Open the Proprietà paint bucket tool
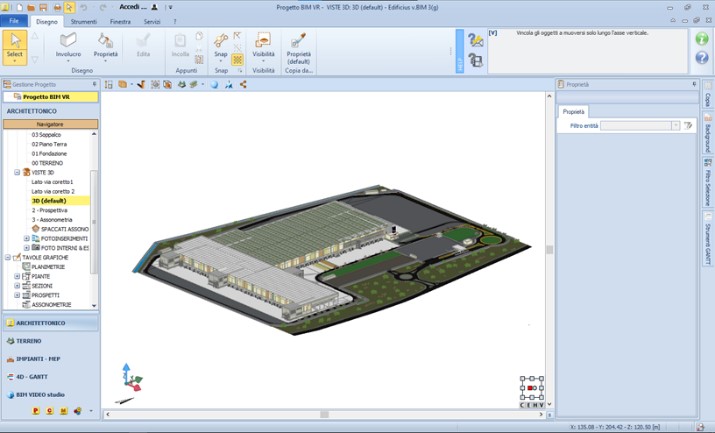715x433 pixels. [x=105, y=46]
